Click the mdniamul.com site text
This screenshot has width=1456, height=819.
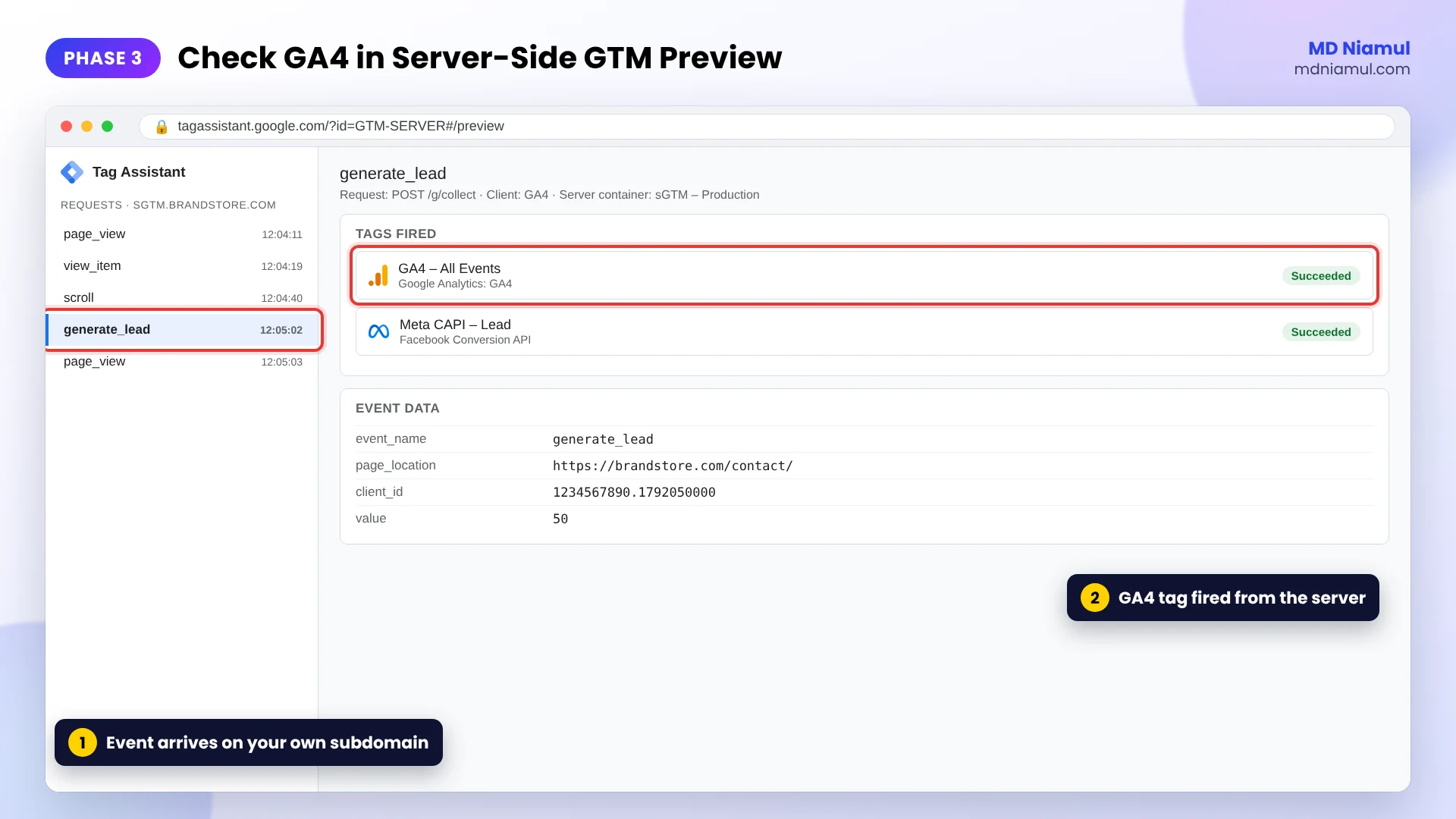click(x=1352, y=69)
